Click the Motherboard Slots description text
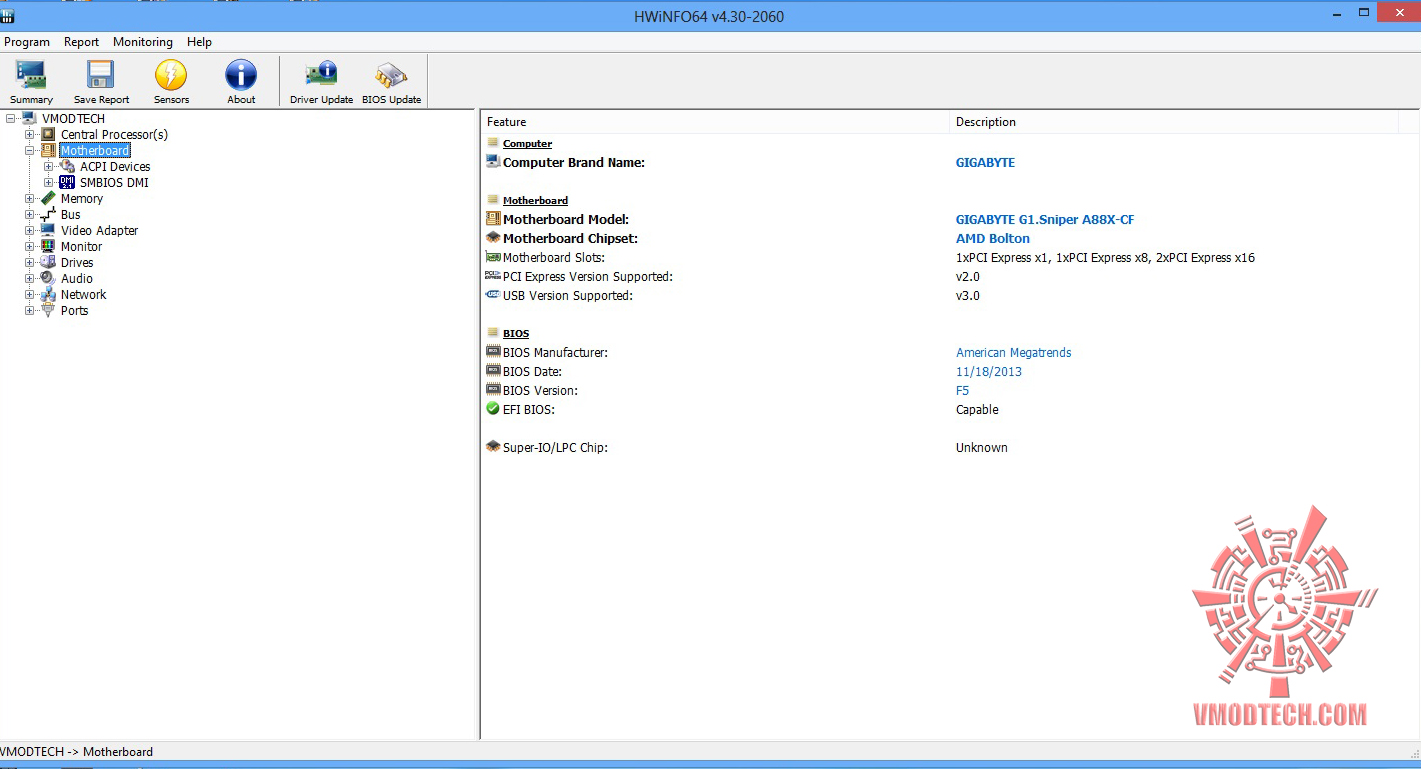 pyautogui.click(x=1105, y=258)
